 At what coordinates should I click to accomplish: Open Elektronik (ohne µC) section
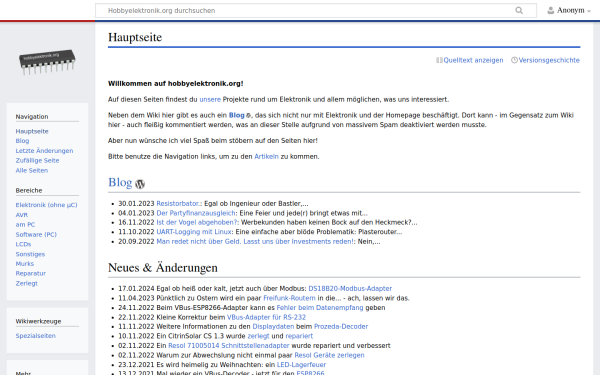[x=46, y=205]
